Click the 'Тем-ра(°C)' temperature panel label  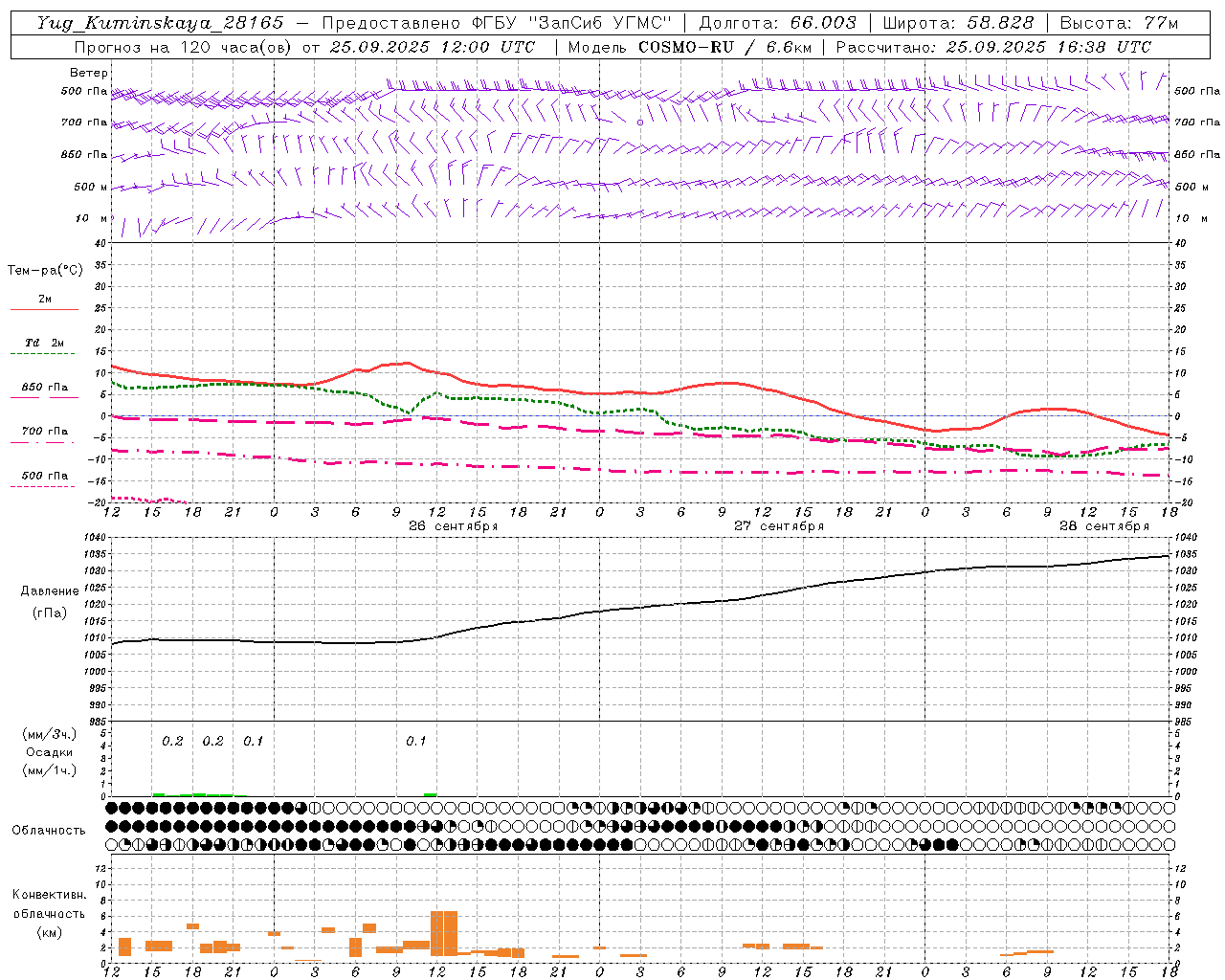click(45, 271)
